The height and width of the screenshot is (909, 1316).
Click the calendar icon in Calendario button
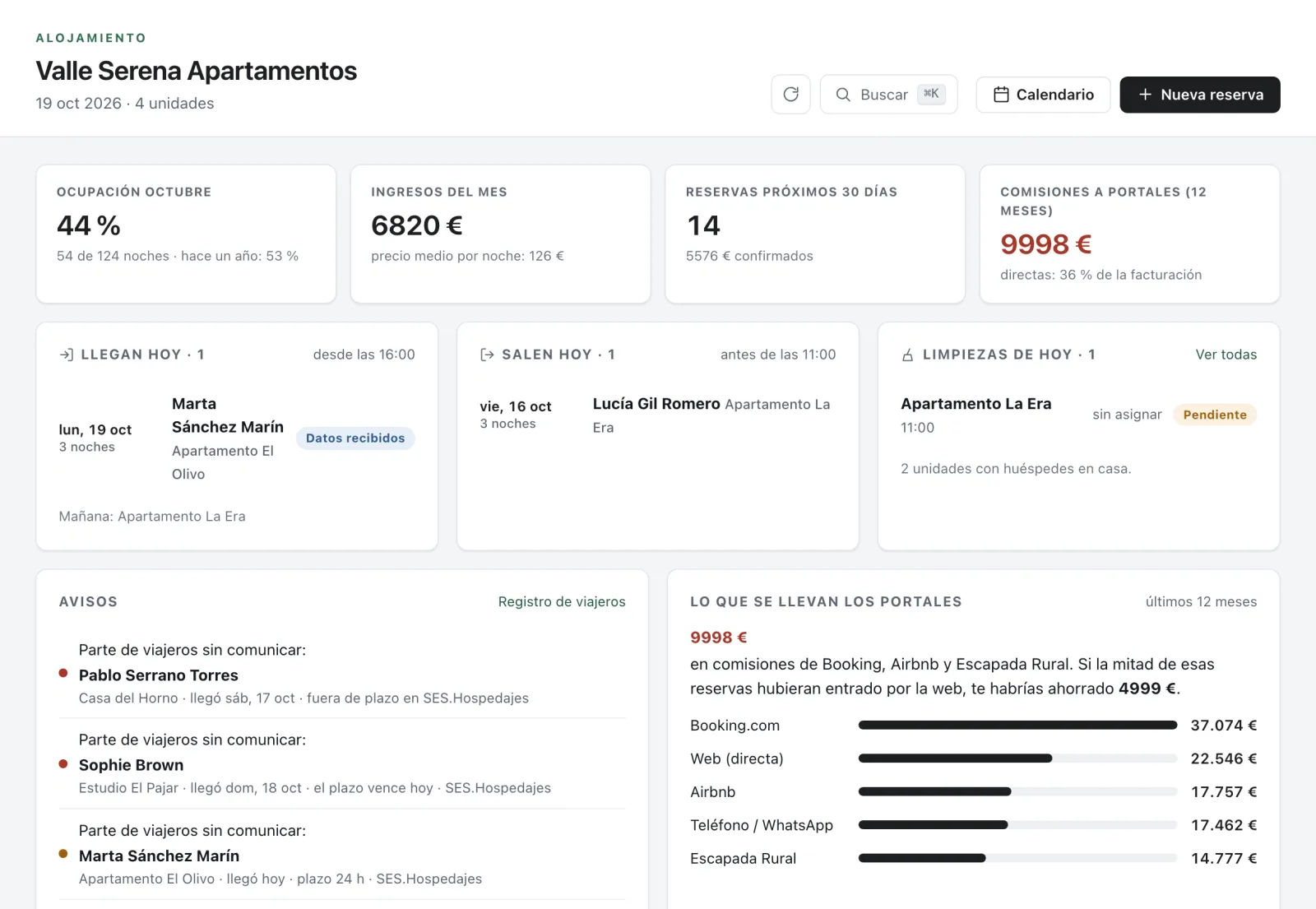click(x=1001, y=95)
